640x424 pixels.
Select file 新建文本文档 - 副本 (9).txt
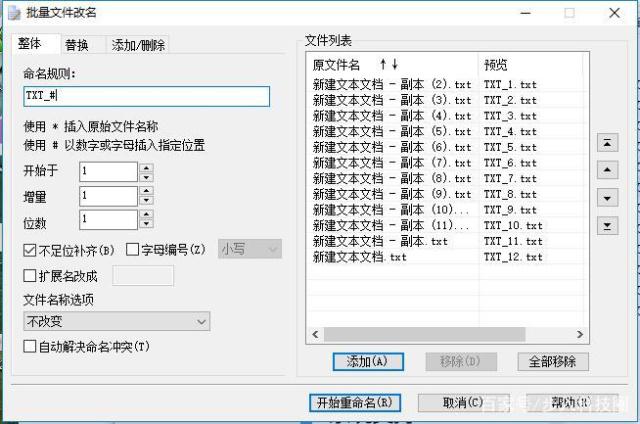click(x=392, y=194)
